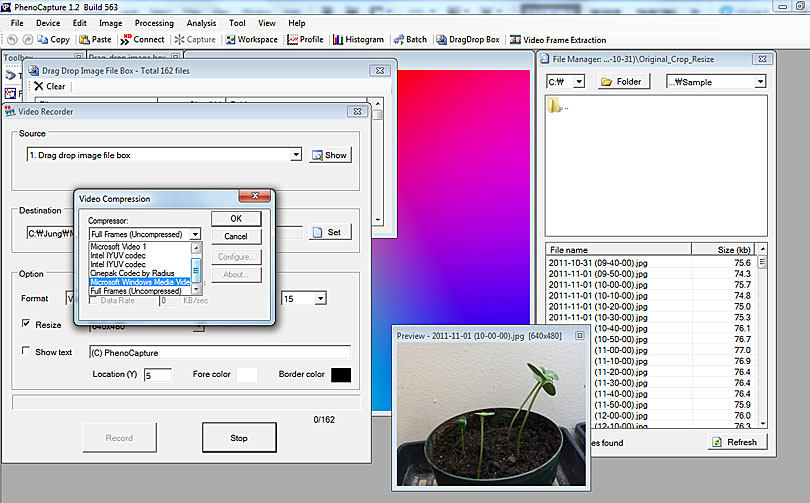This screenshot has height=503, width=810.
Task: Expand the Source dropdown list
Action: [x=295, y=155]
